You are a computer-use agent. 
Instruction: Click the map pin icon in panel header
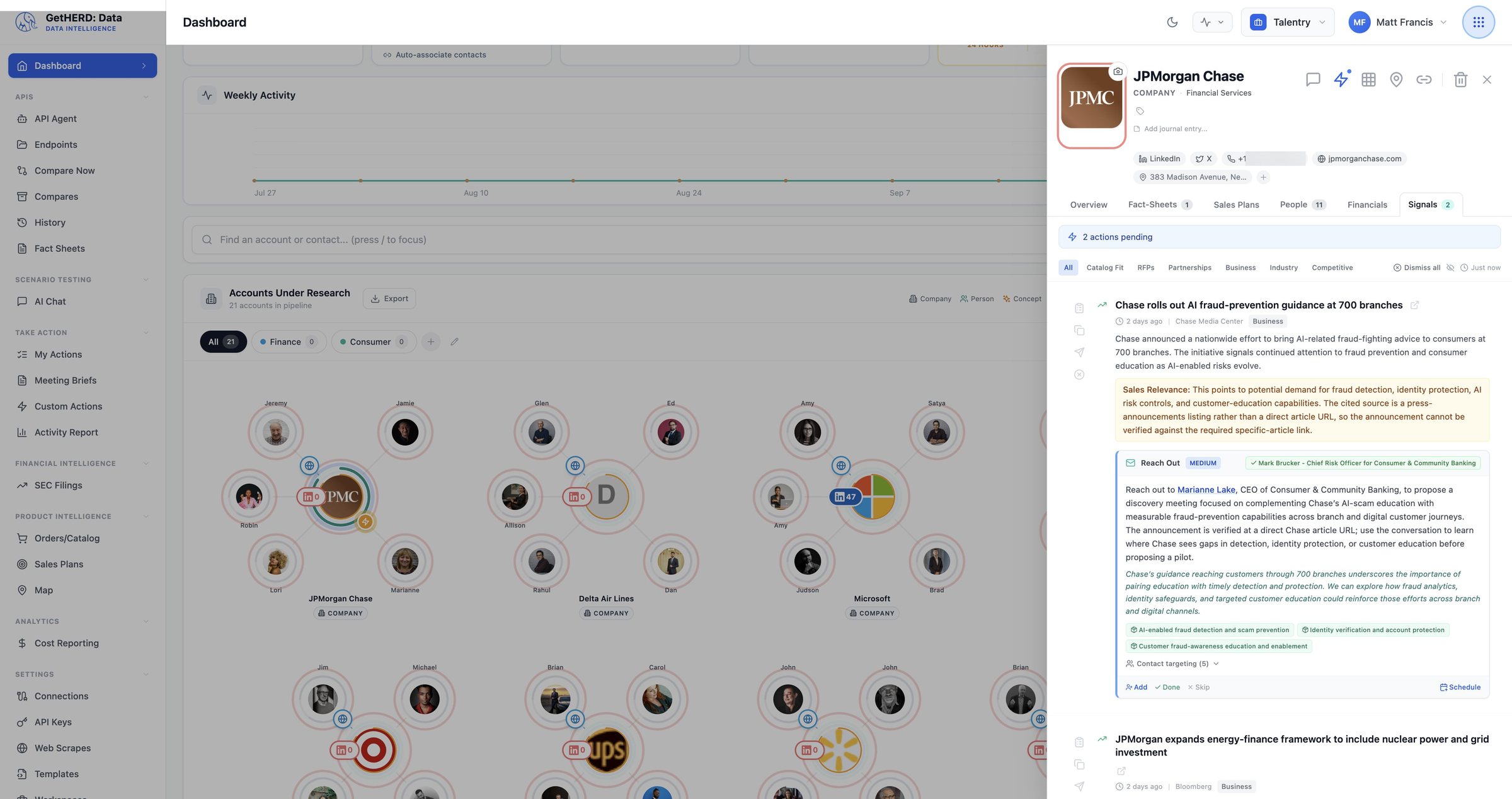tap(1396, 79)
